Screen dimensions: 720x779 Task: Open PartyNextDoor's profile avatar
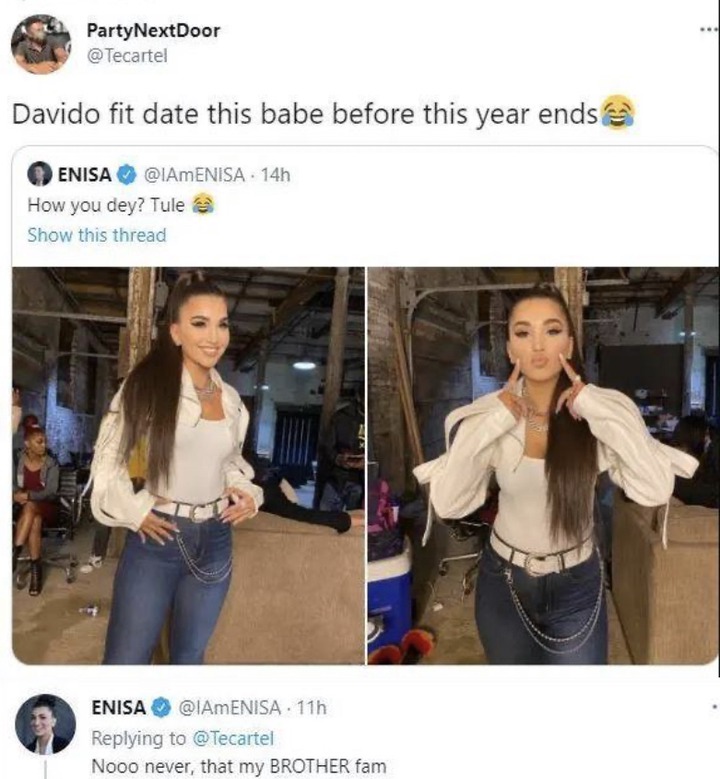tap(41, 45)
